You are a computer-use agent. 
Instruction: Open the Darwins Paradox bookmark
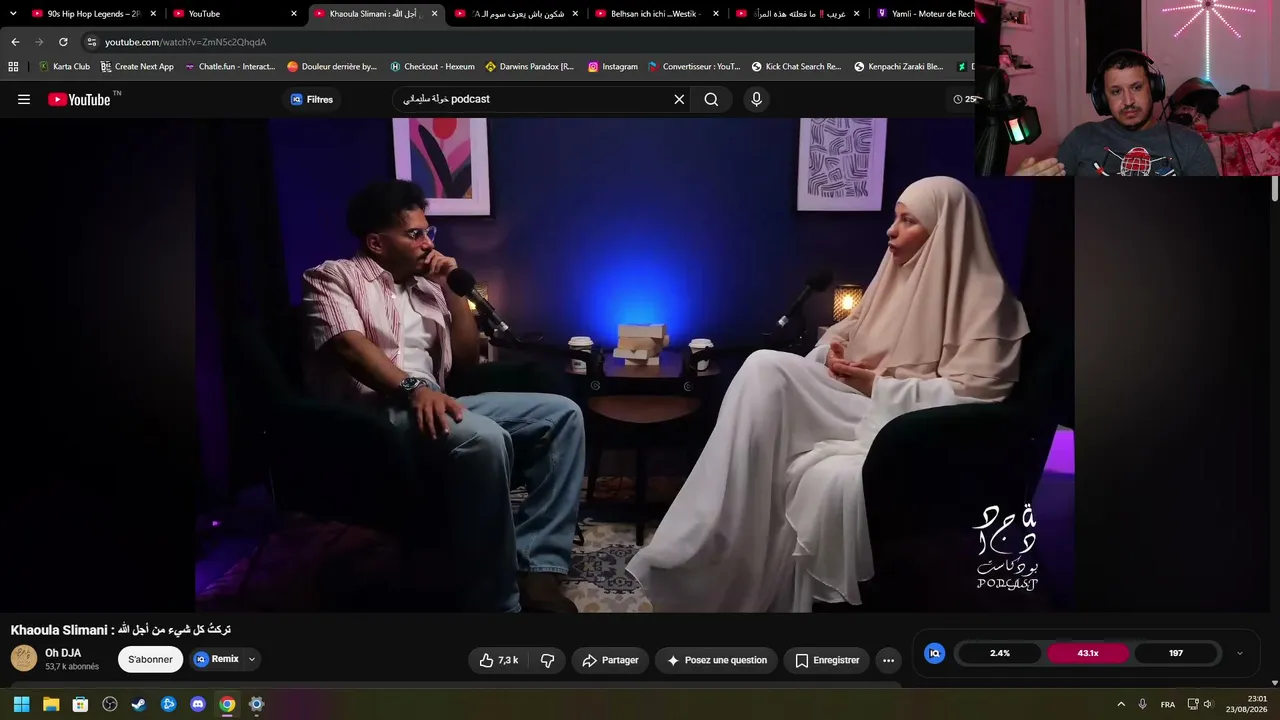click(x=530, y=67)
